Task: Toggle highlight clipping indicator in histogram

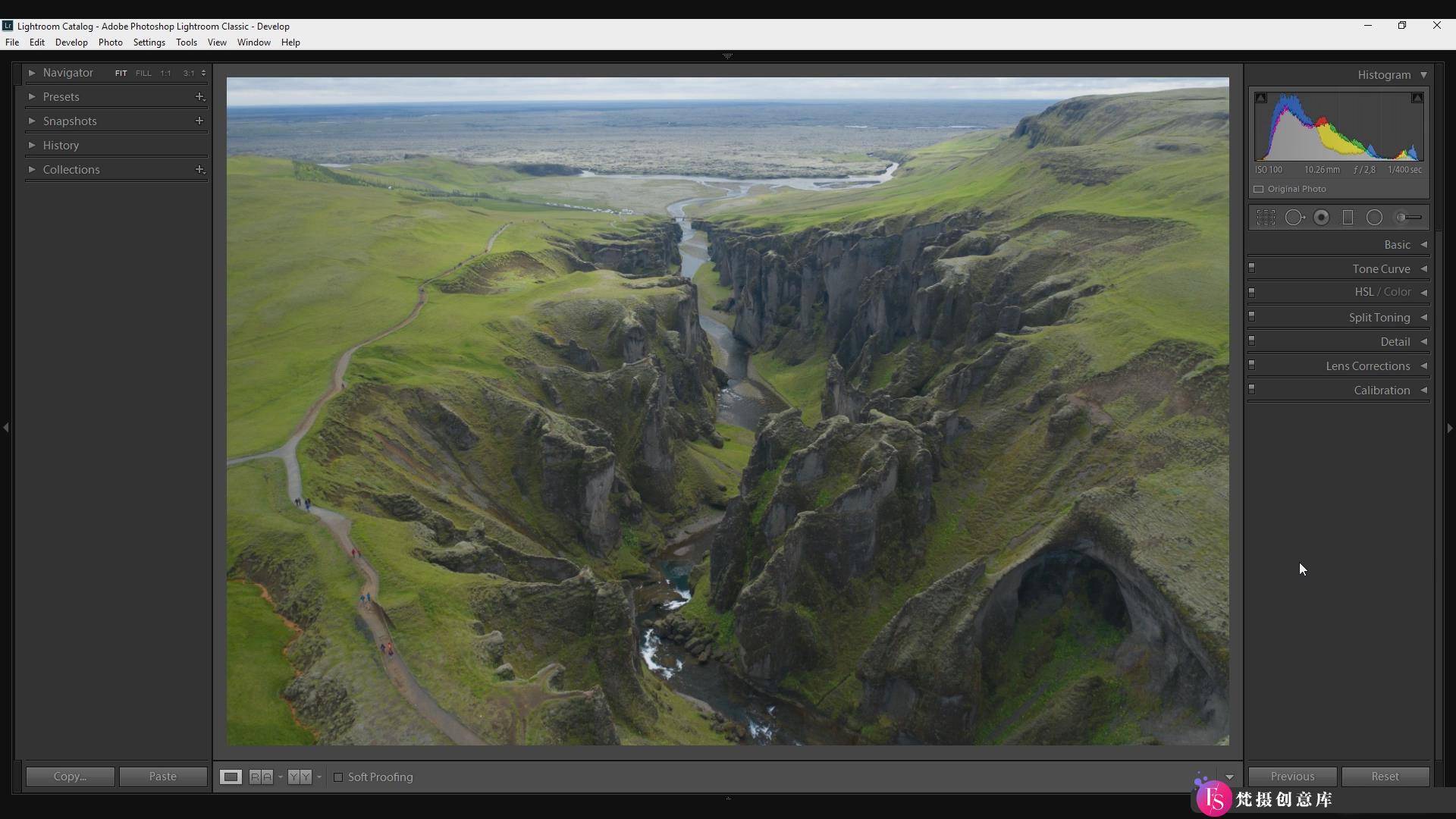Action: coord(1417,98)
